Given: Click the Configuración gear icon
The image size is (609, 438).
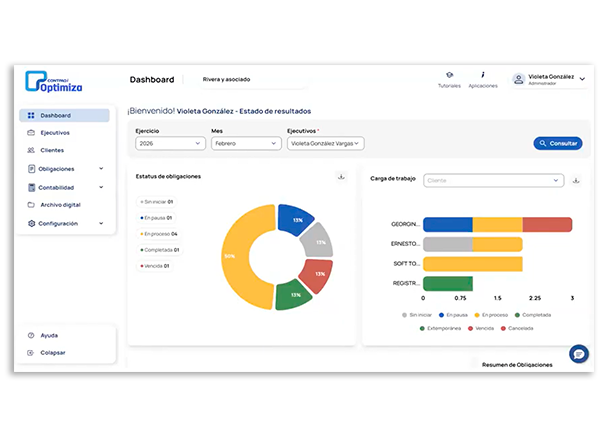Looking at the screenshot, I should (x=31, y=223).
